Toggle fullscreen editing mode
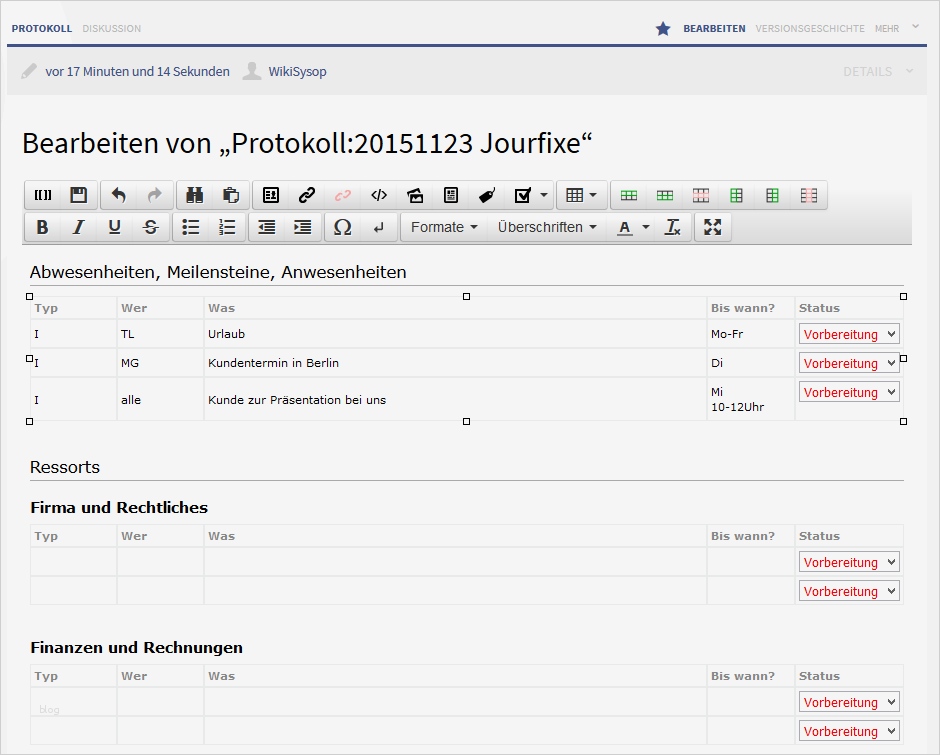 click(x=712, y=227)
